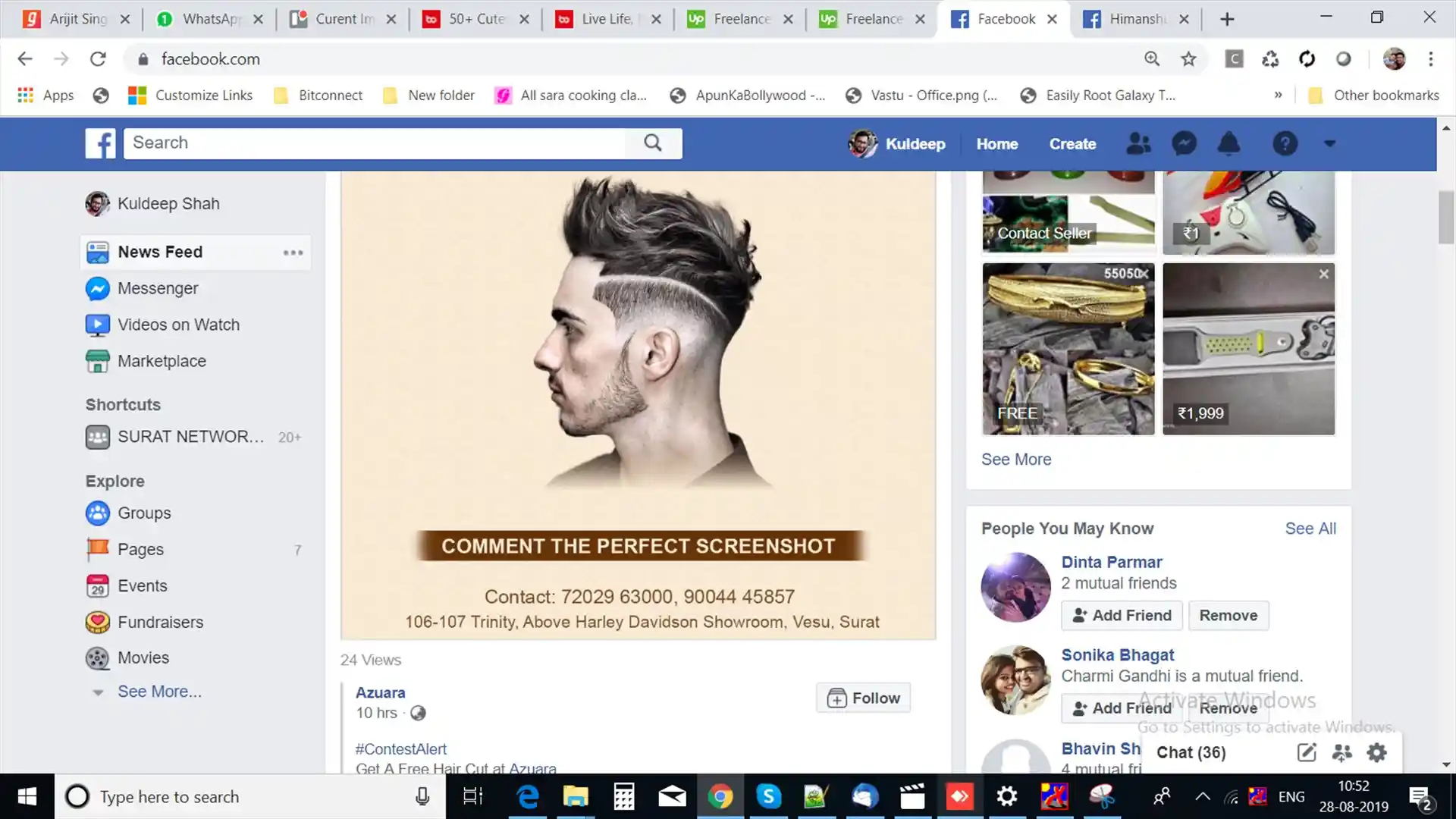The image size is (1456, 819).
Task: Click the Facebook logo icon
Action: tap(100, 143)
